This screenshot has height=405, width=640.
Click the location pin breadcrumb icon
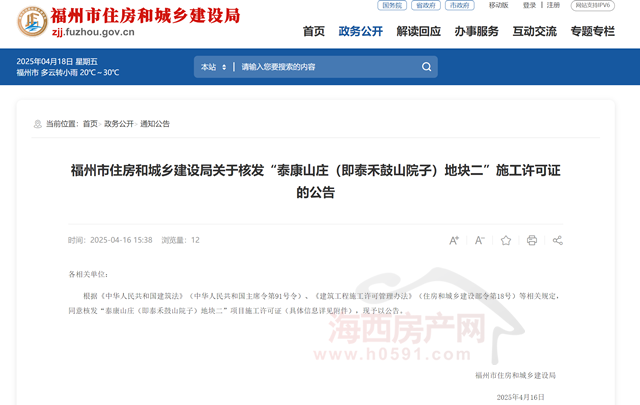(x=38, y=124)
